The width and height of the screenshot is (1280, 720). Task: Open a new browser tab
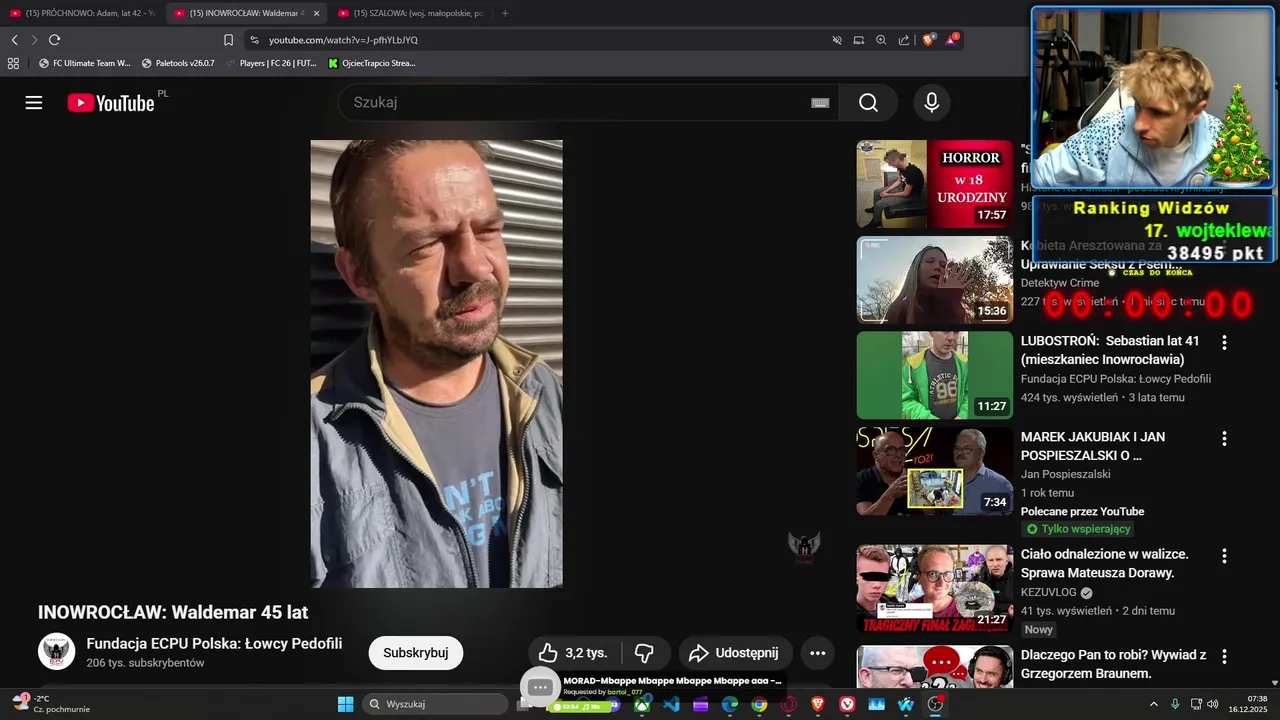point(505,13)
